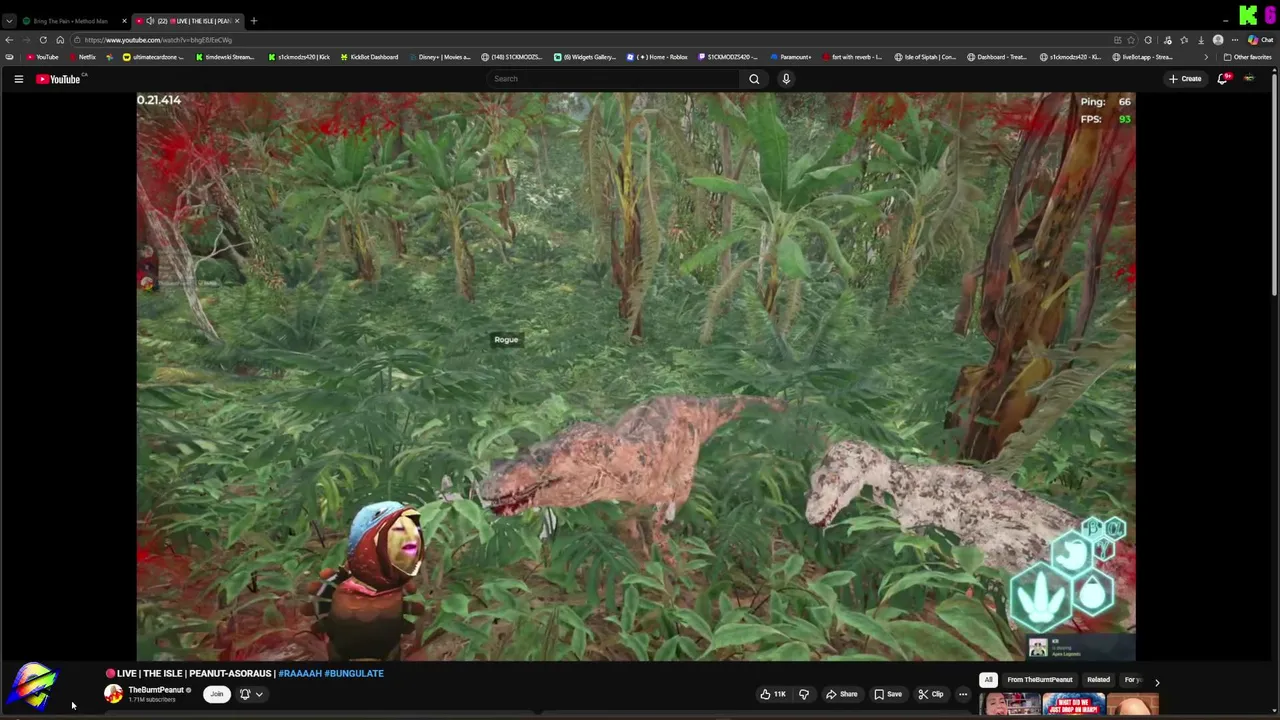
Task: Mute tab via speaker icon on YouTube tab
Action: (x=150, y=21)
